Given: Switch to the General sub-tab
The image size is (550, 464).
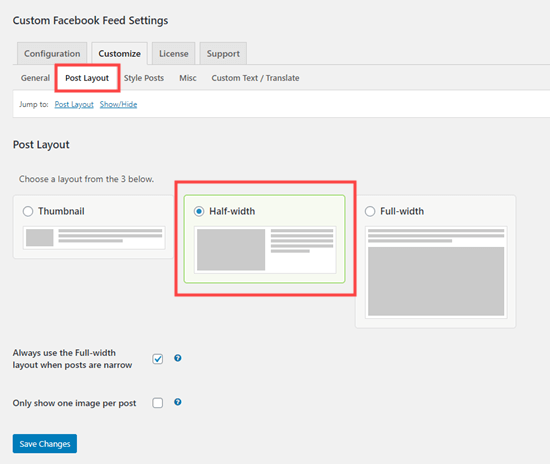Looking at the screenshot, I should pyautogui.click(x=35, y=78).
